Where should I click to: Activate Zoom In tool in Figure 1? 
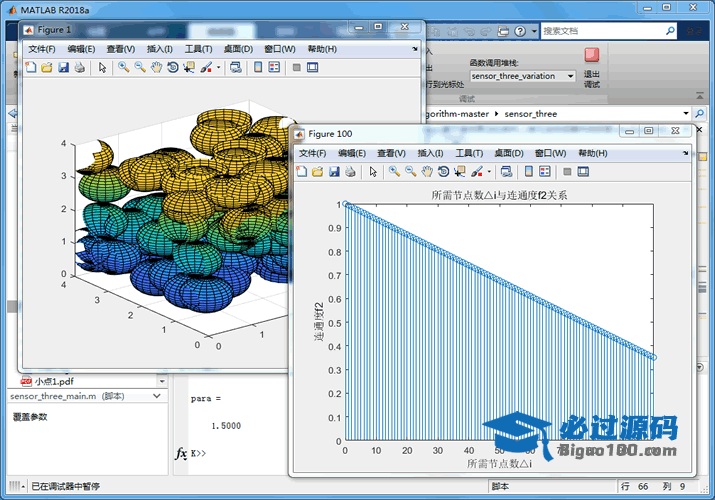(x=123, y=67)
